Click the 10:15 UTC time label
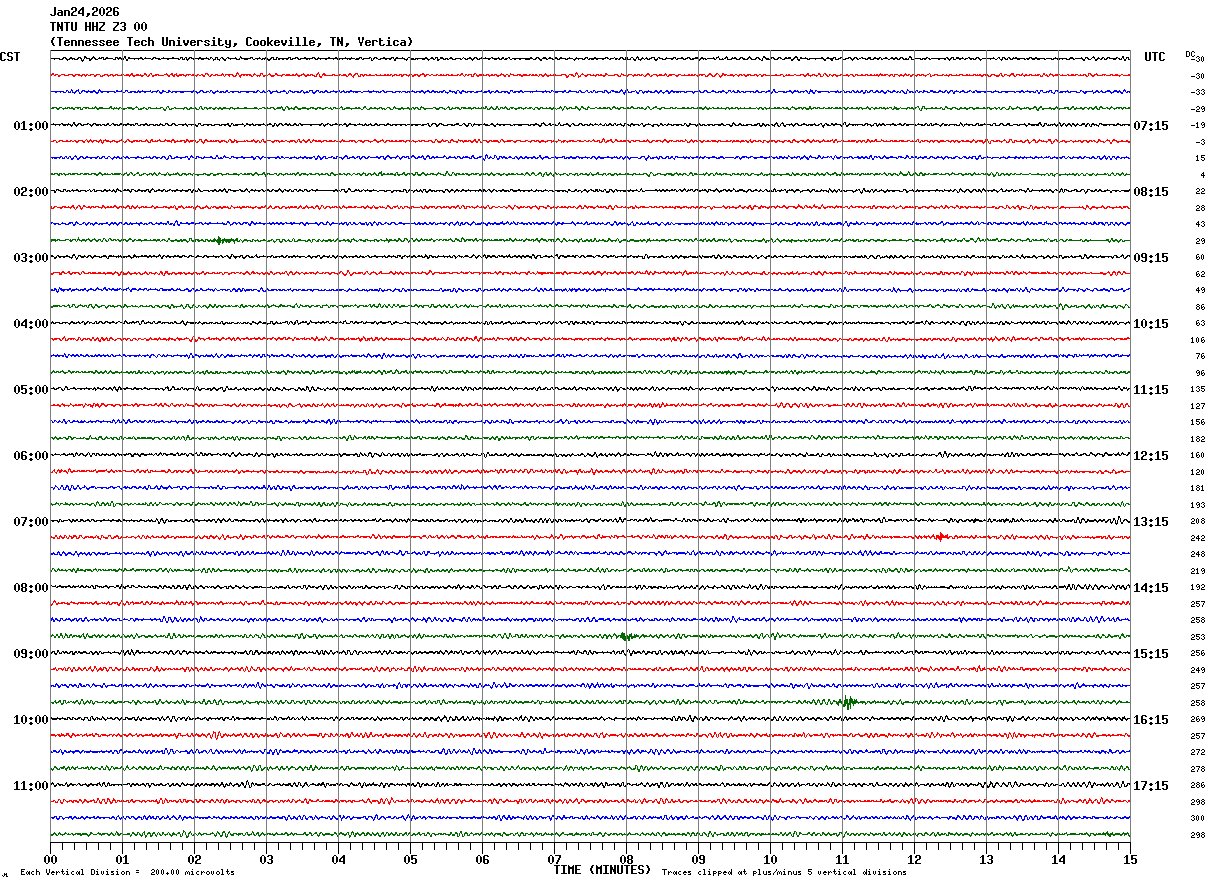This screenshot has width=1210, height=886. [1151, 324]
